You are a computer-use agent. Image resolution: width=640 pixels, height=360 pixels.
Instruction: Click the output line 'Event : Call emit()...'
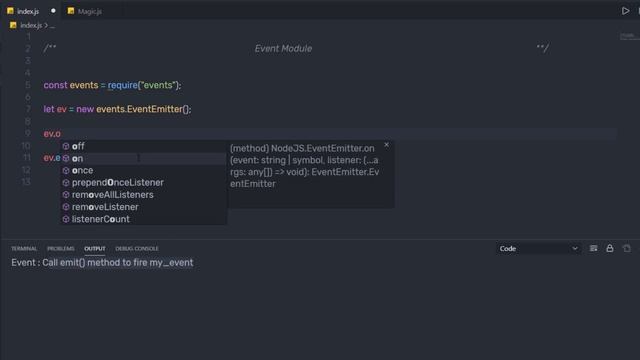coord(102,262)
